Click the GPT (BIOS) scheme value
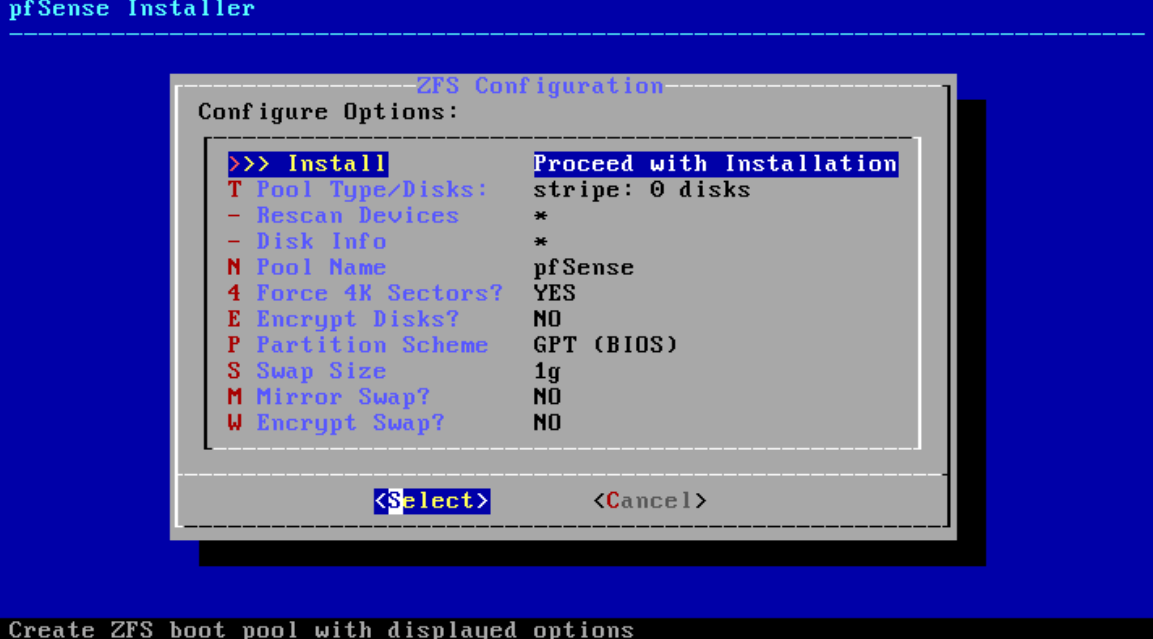1153x639 pixels. tap(605, 345)
